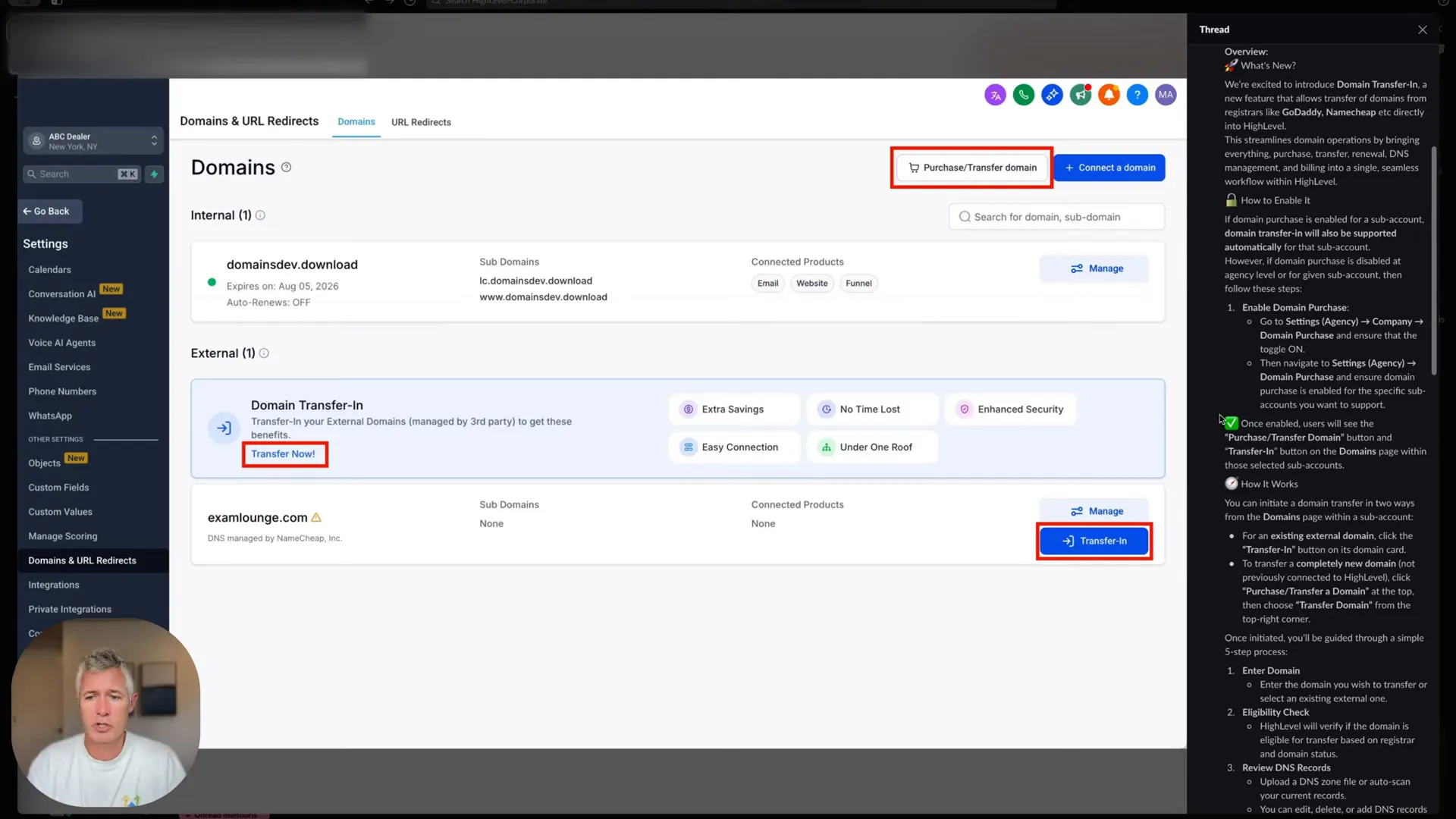Click info icon beside External (1)

coord(264,353)
